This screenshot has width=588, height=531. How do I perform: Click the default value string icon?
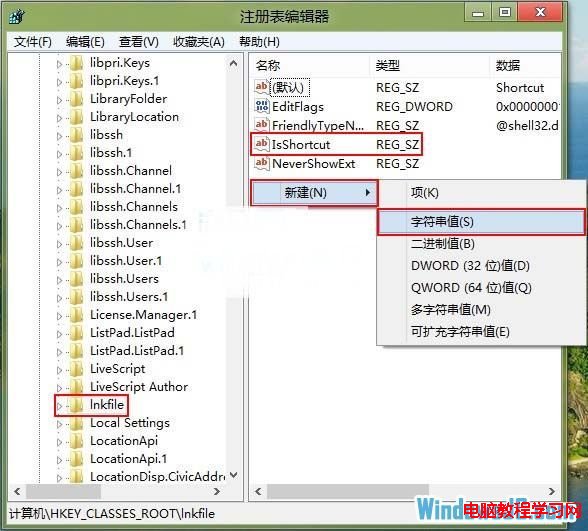[x=261, y=87]
